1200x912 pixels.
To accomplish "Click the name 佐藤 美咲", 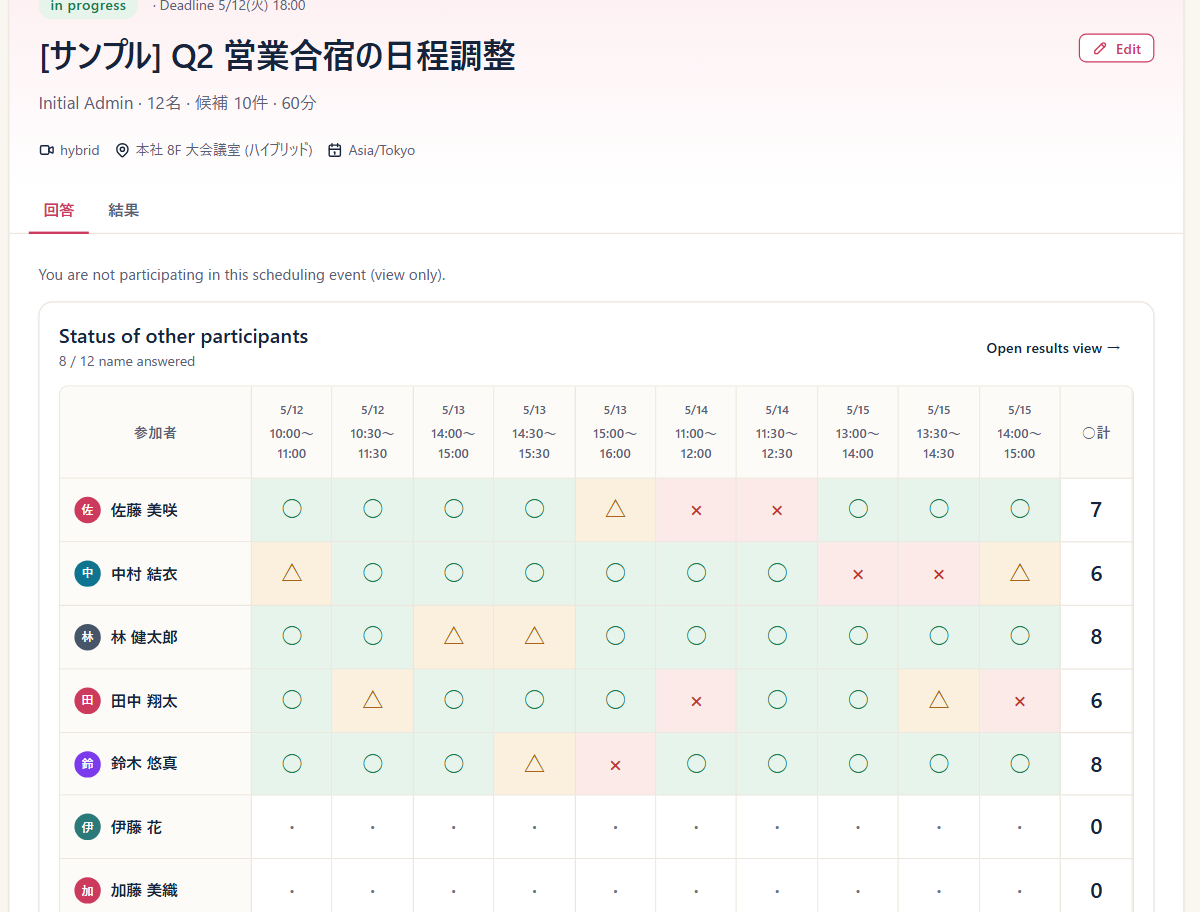I will [x=144, y=510].
